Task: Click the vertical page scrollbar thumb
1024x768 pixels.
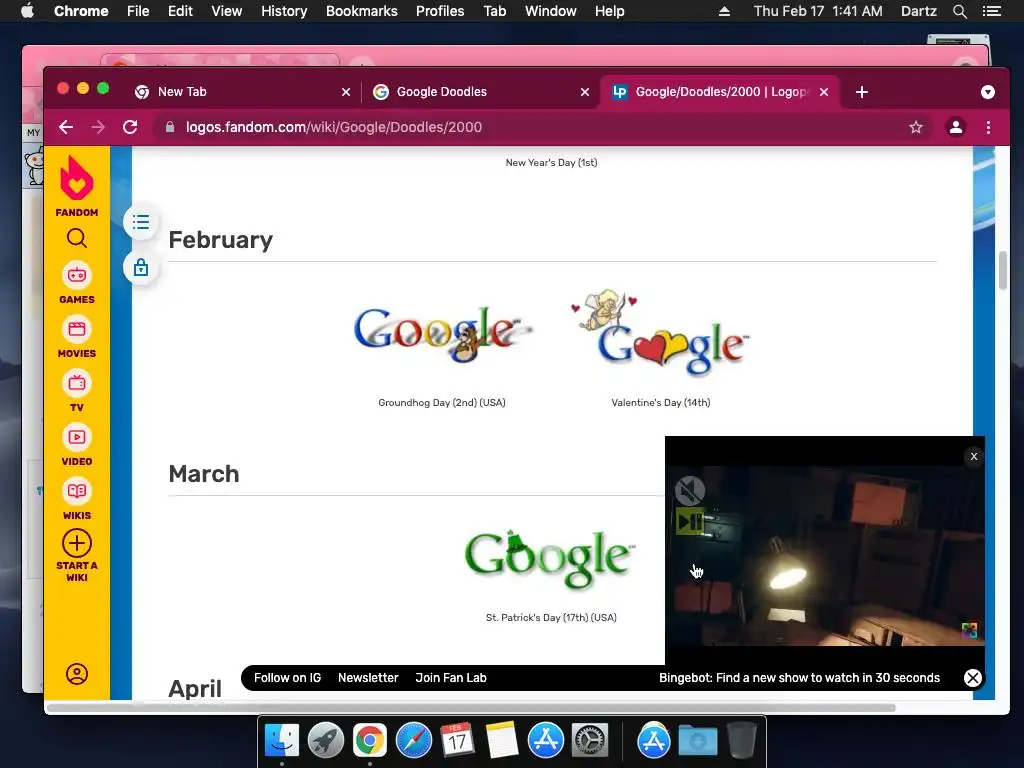Action: click(1003, 270)
